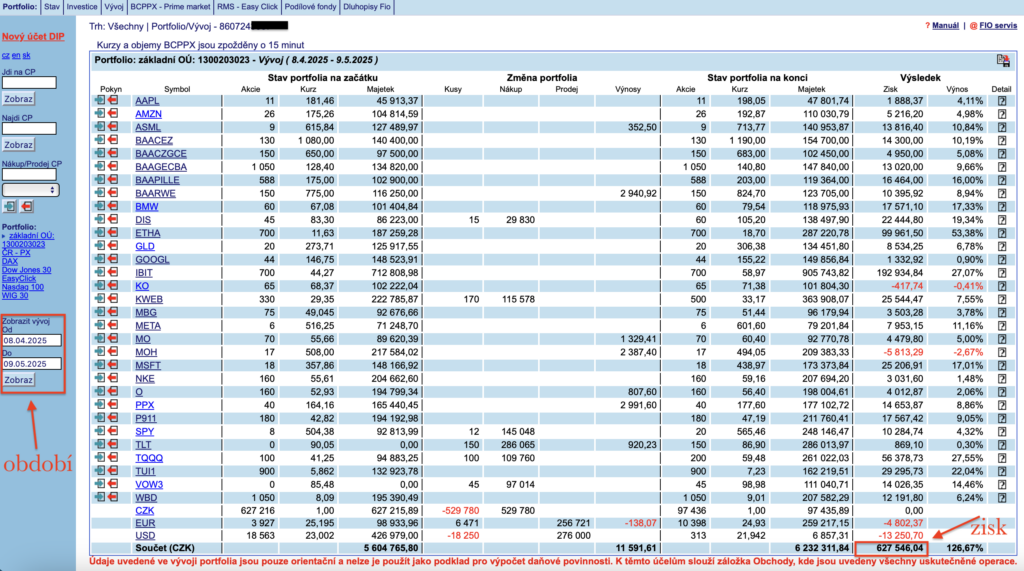Click the total yield 126,67%
Screen dimensions: 1024x571
click(965, 548)
